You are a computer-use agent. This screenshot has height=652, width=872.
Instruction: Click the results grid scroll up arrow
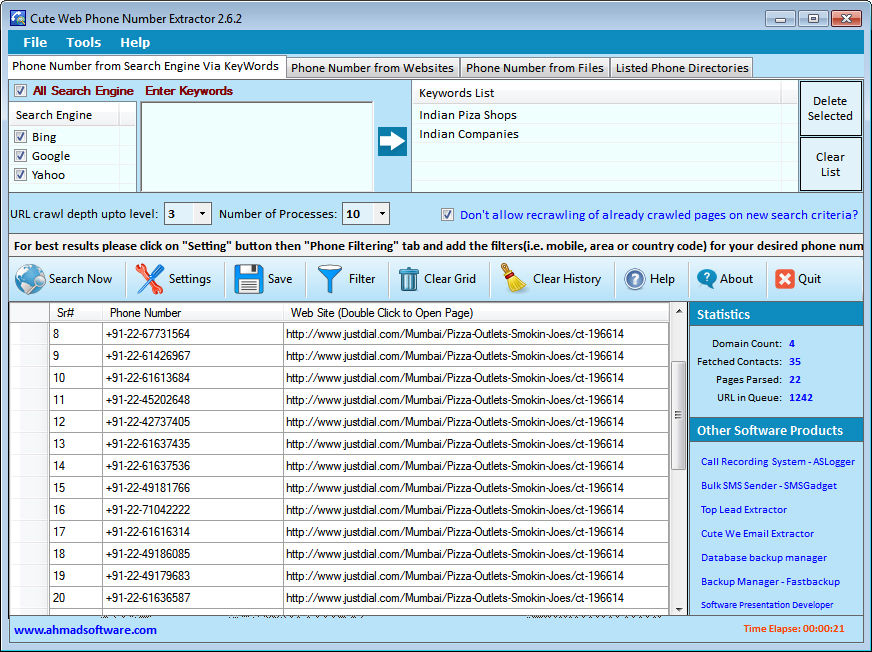(x=678, y=312)
